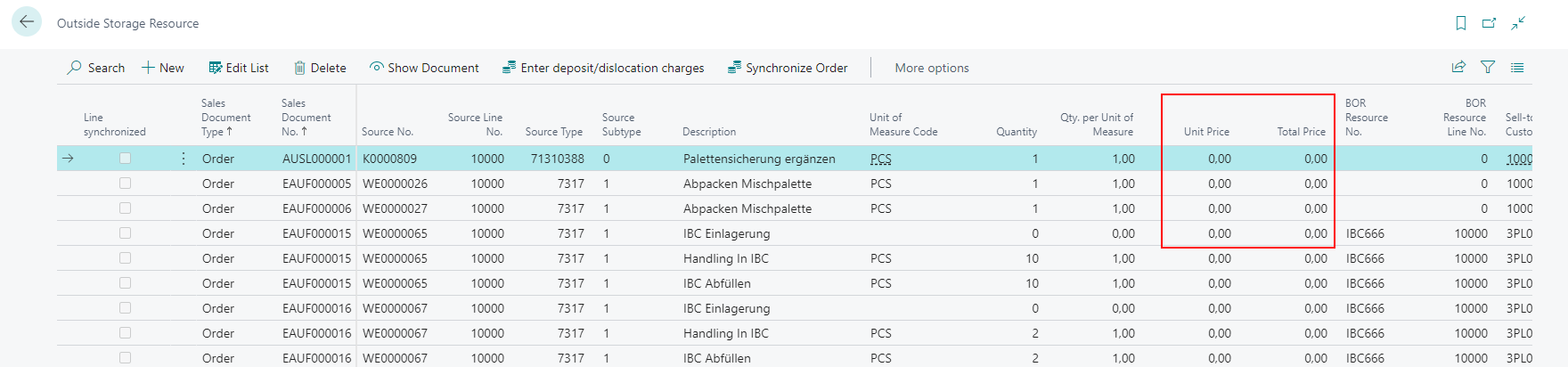Image resolution: width=1568 pixels, height=367 pixels.
Task: Click the share icon in toolbar
Action: pyautogui.click(x=1458, y=67)
